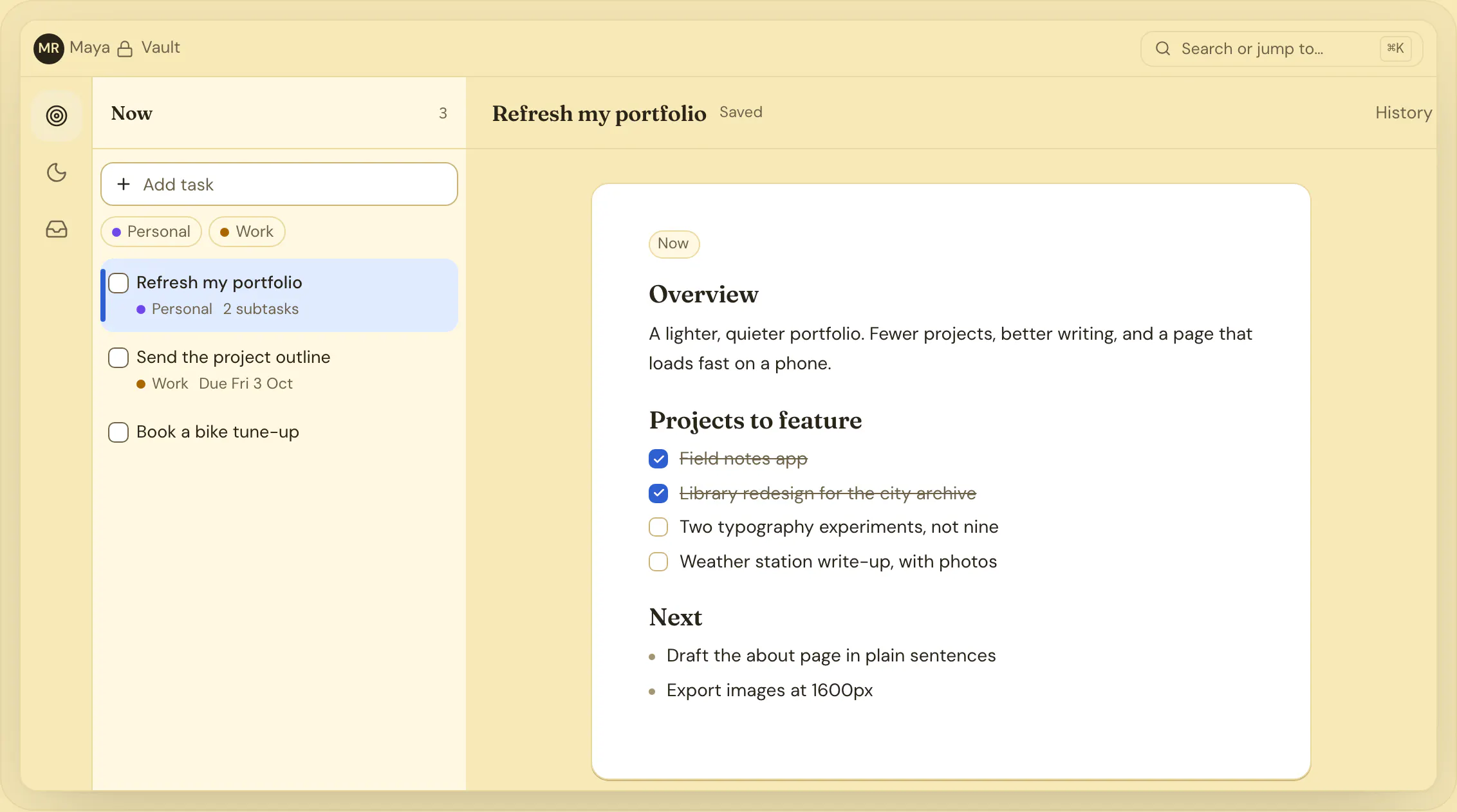Click the Now list heading
The height and width of the screenshot is (812, 1457).
coord(132,113)
